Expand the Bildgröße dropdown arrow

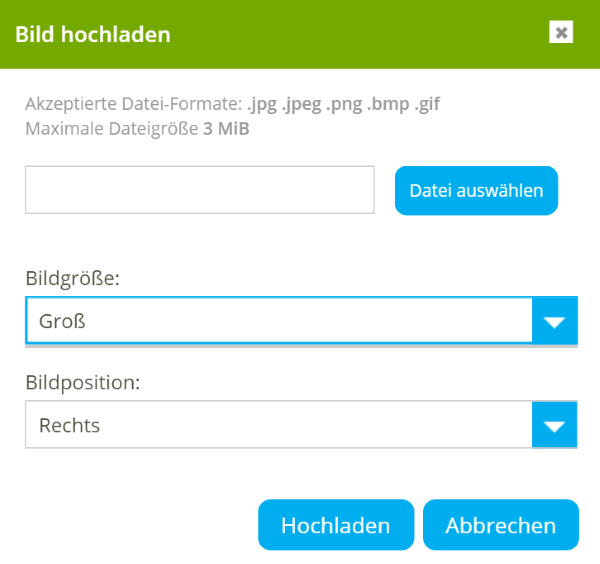555,321
